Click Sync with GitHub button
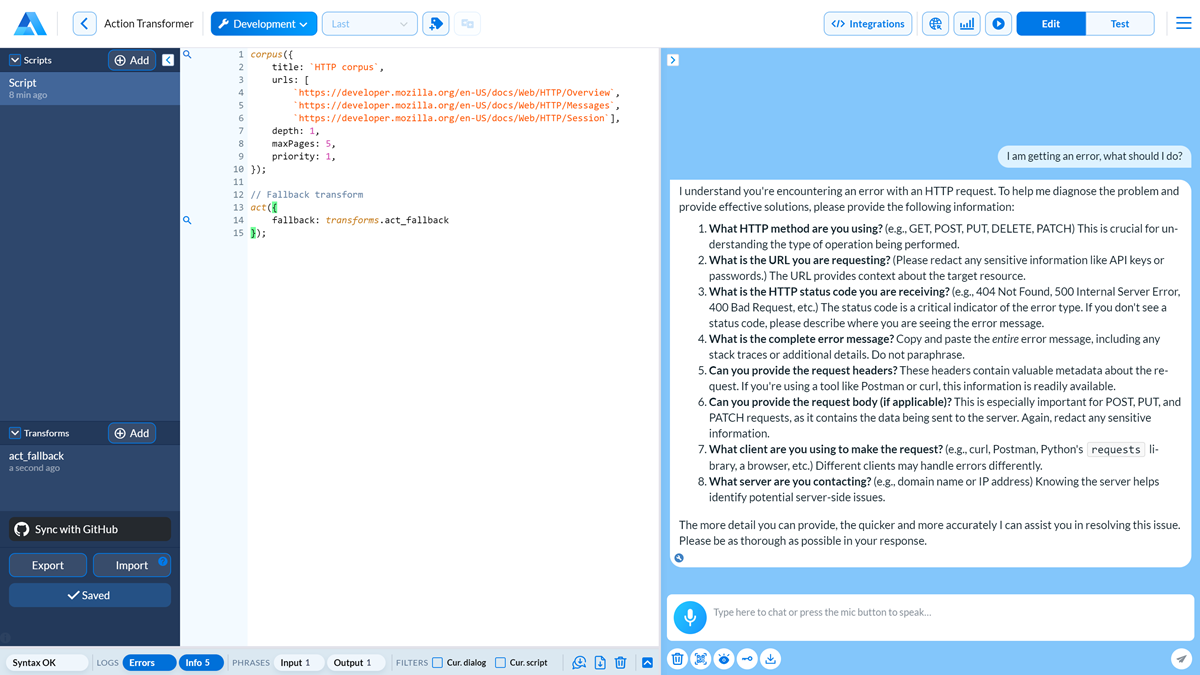The image size is (1200, 675). coord(90,529)
